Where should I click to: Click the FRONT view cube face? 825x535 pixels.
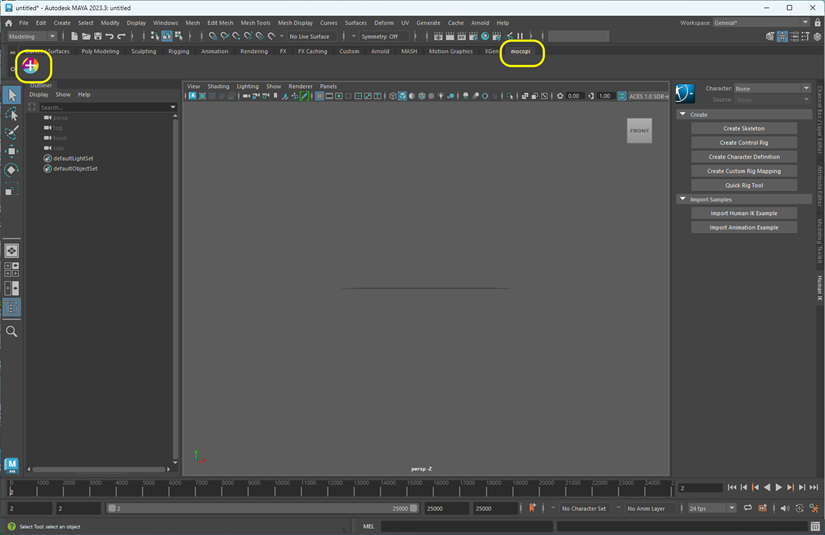(639, 131)
